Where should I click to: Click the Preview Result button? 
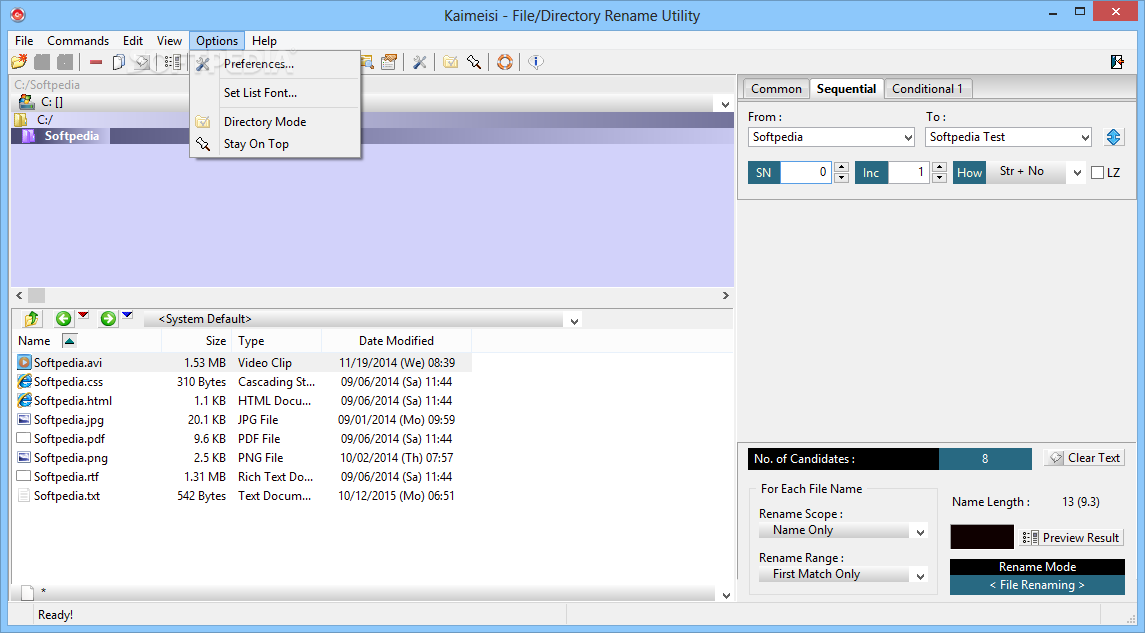[1072, 537]
